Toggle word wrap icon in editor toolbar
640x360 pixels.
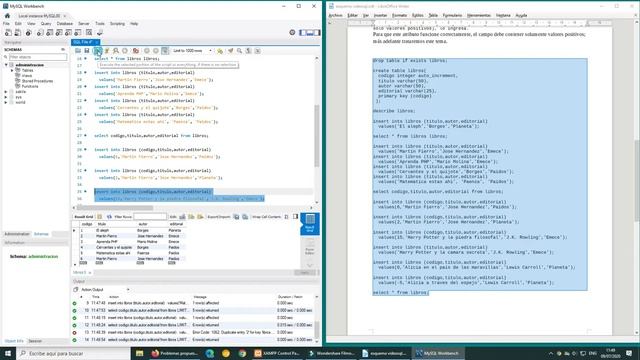point(258,51)
